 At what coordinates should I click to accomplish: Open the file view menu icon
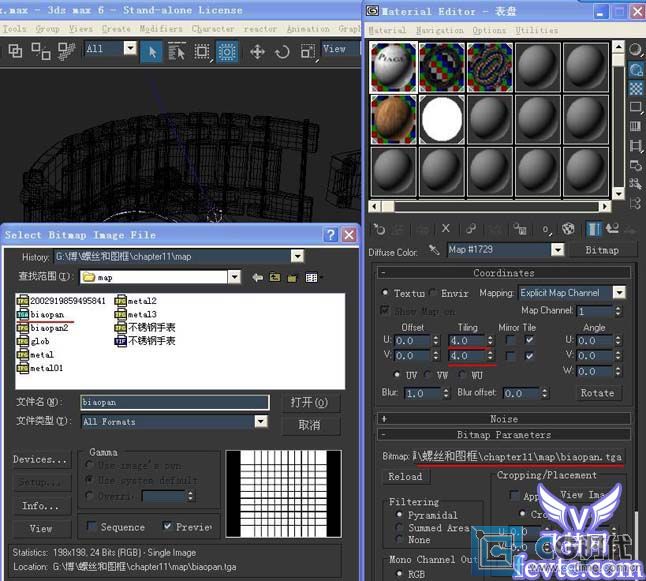312,278
